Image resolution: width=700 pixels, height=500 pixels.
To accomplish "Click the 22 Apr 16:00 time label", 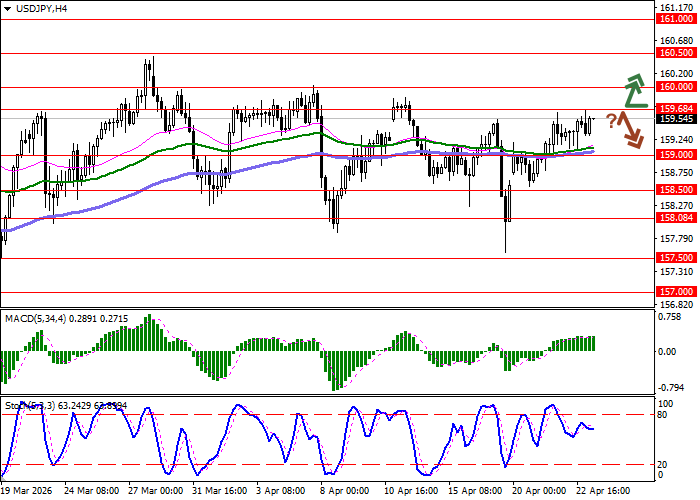I will coord(603,491).
